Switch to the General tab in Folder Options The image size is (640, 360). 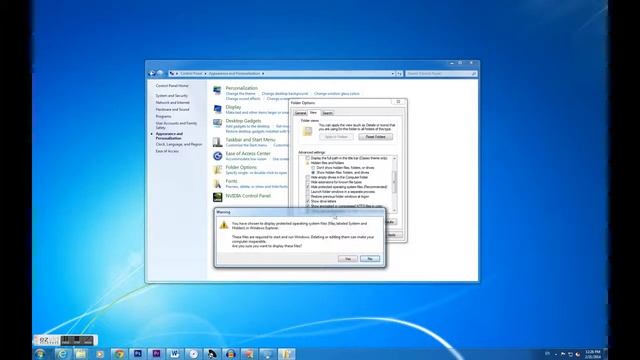tap(300, 113)
